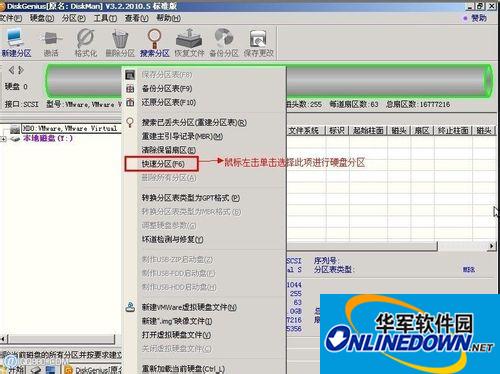The height and width of the screenshot is (374, 500).
Task: Expand the 本地磁盘 (Y:) tree node
Action: point(3,139)
